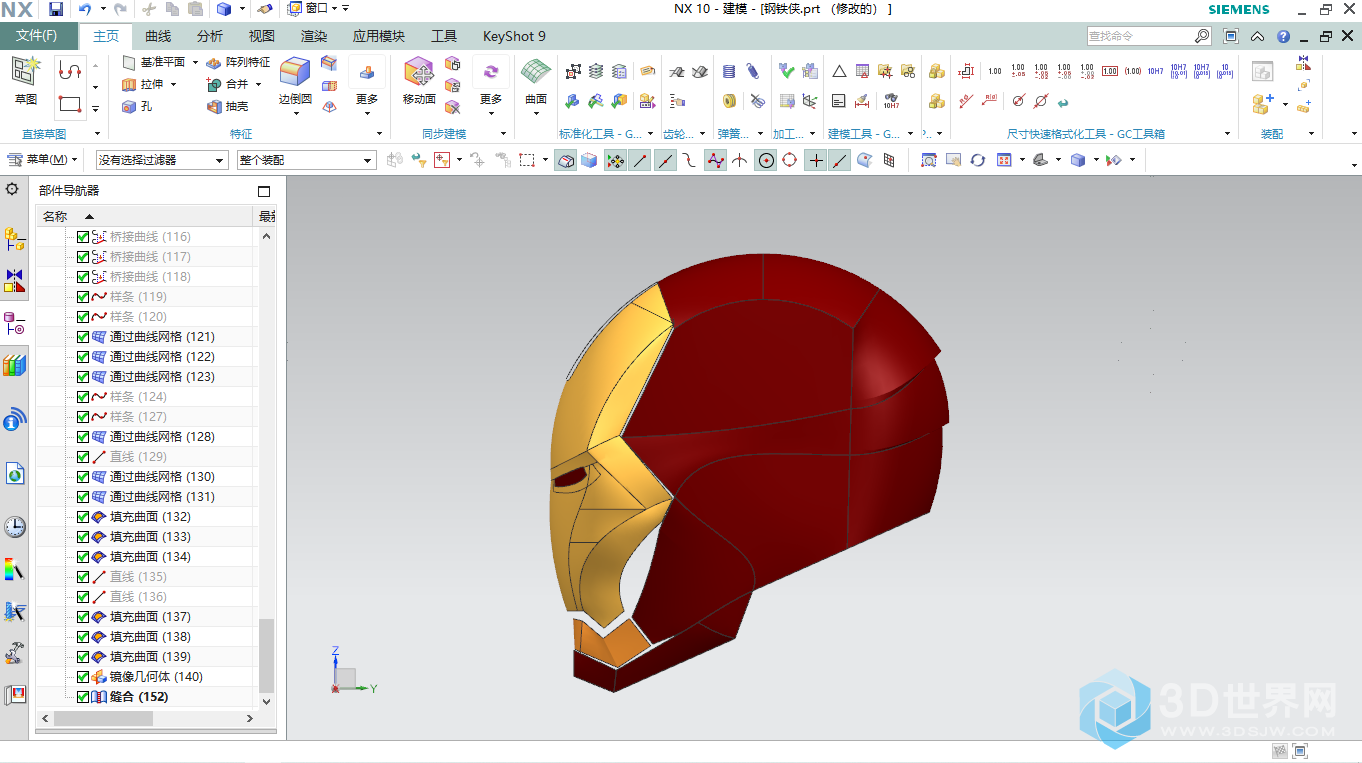
Task: Click the 10H7 dimension tolerance icon
Action: point(1155,71)
